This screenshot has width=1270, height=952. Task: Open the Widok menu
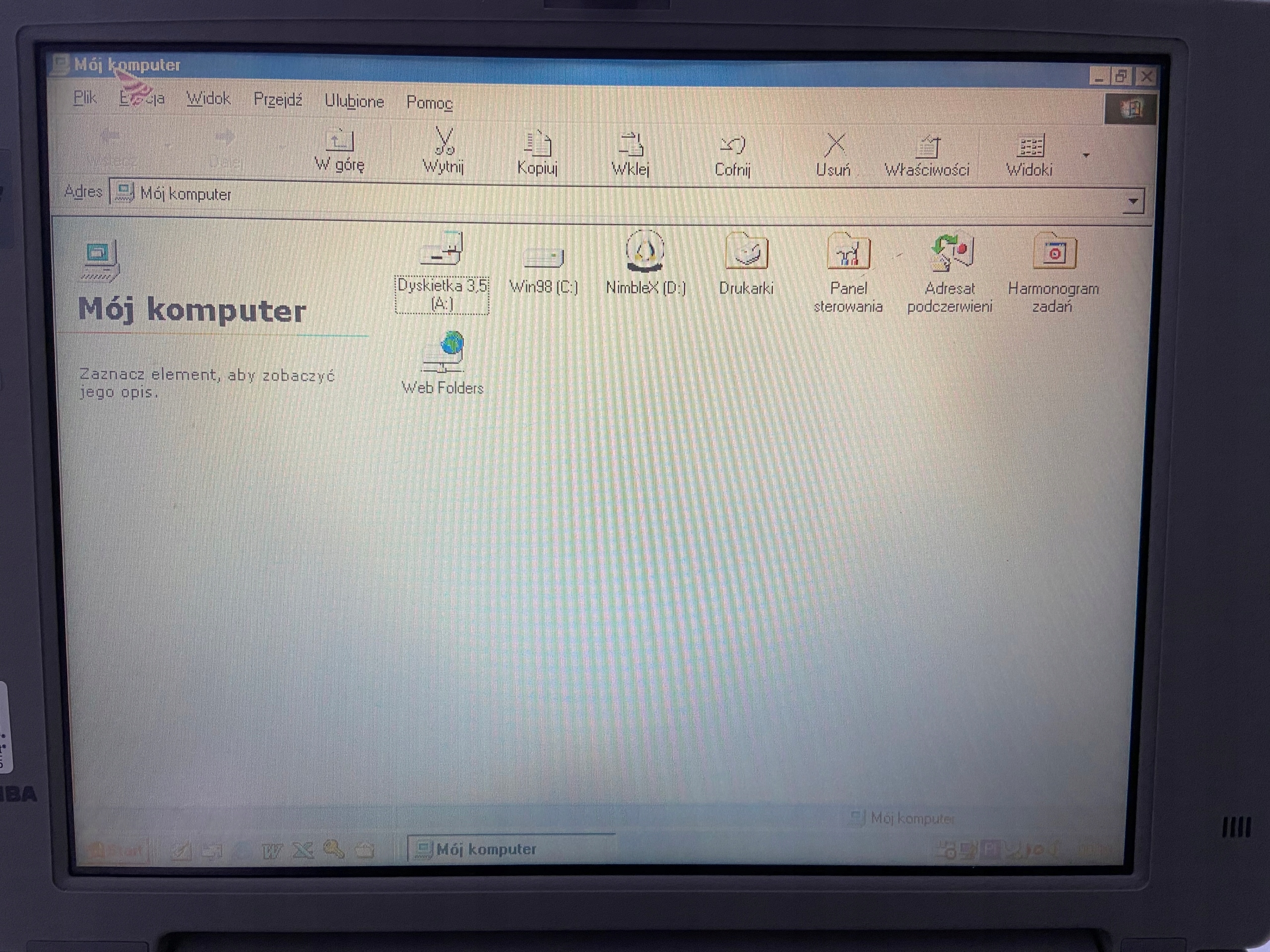coord(208,99)
